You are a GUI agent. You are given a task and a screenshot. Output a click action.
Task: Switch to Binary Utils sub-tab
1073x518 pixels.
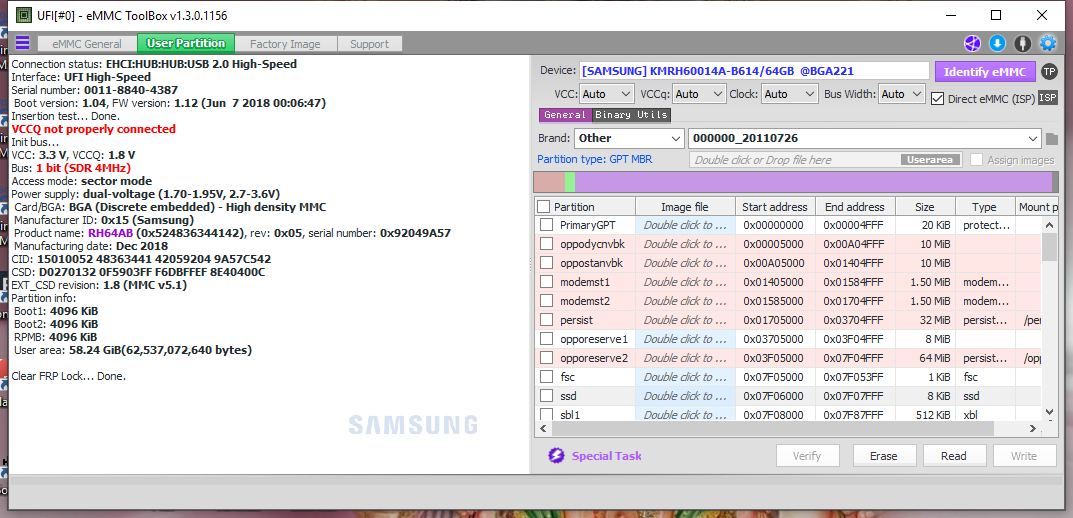[632, 115]
